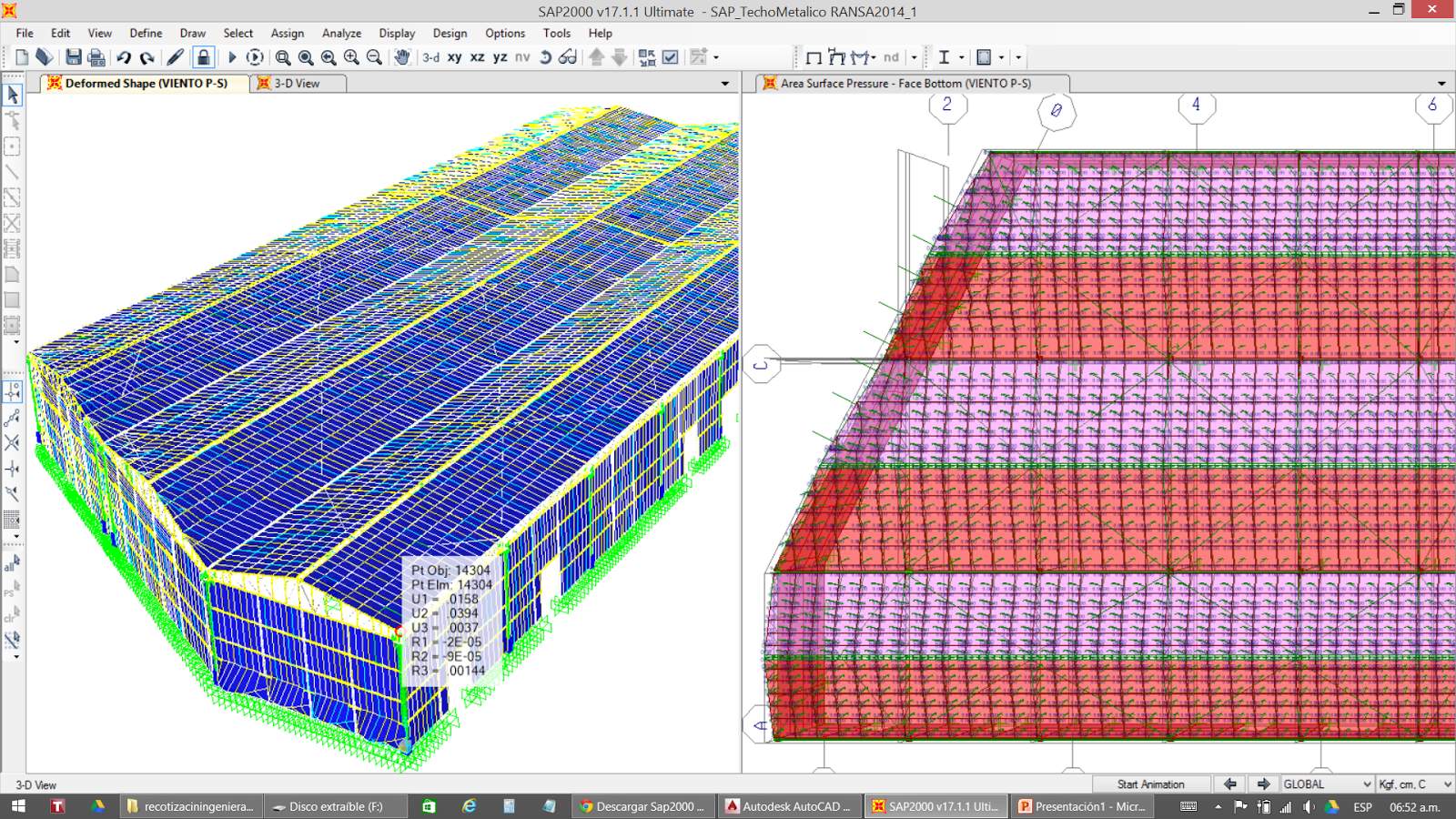The height and width of the screenshot is (819, 1456).
Task: Undo the last action
Action: 124,57
